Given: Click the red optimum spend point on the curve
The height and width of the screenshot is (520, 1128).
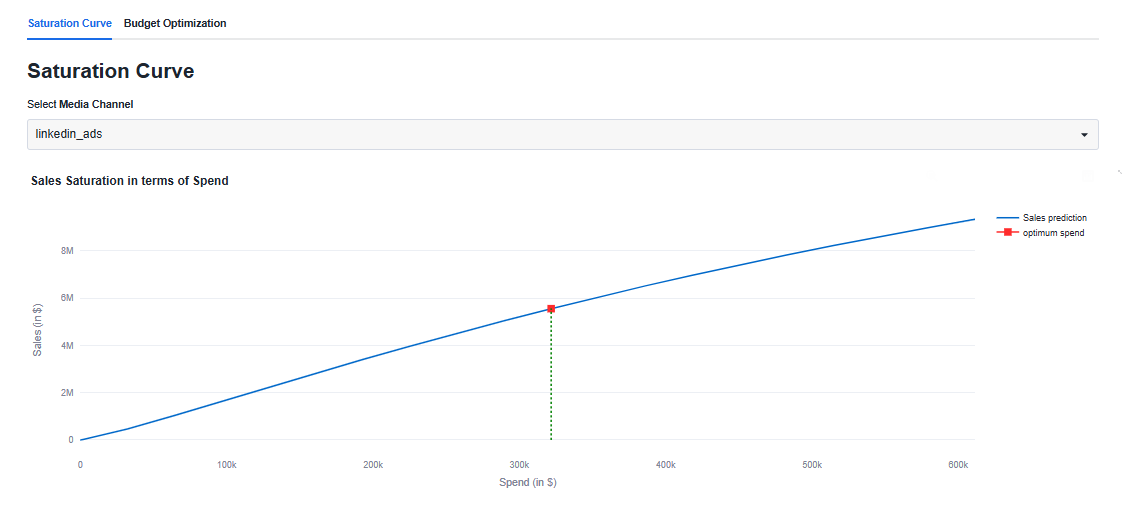Looking at the screenshot, I should [x=551, y=309].
